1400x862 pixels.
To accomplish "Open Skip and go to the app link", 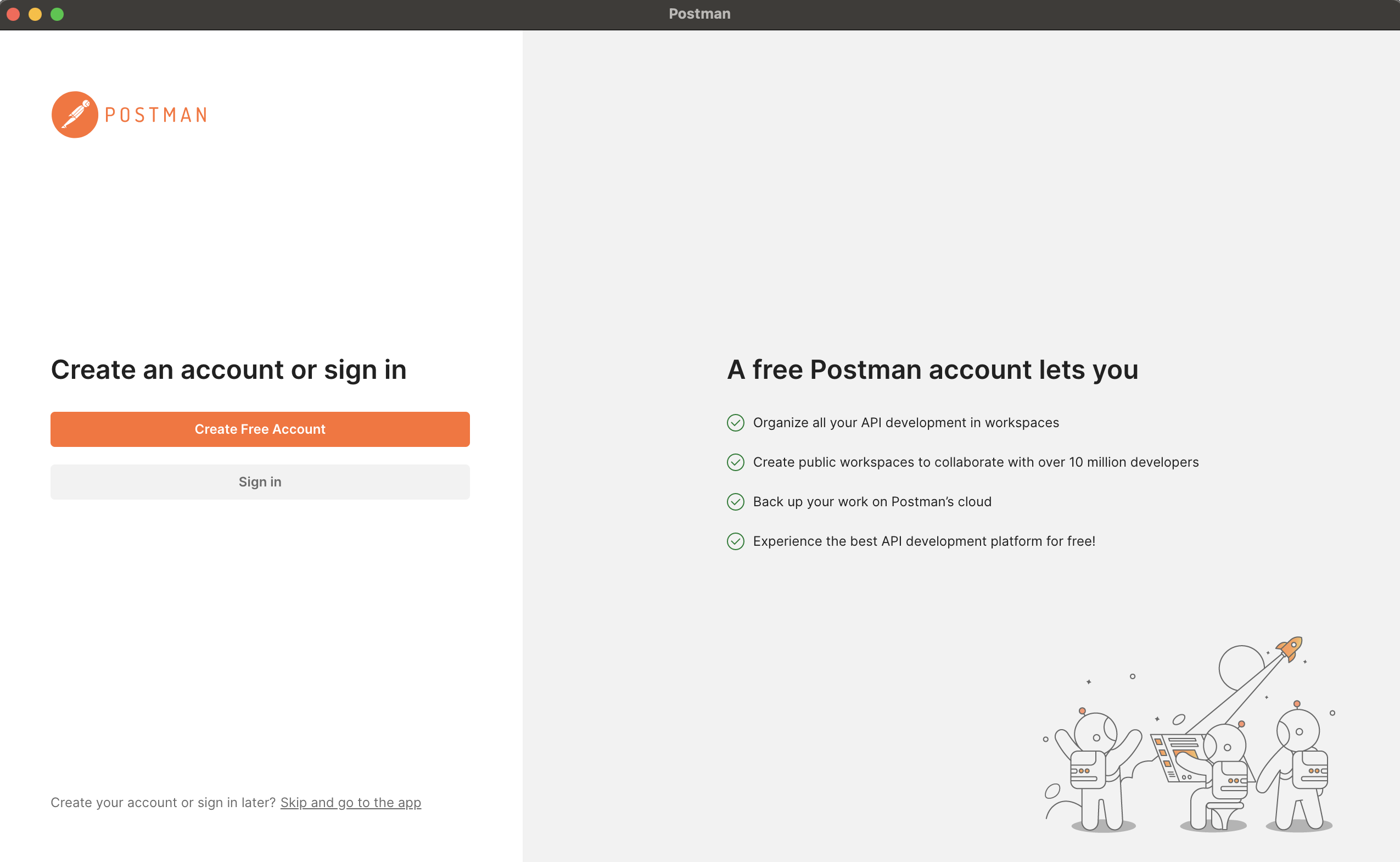I will 351,803.
